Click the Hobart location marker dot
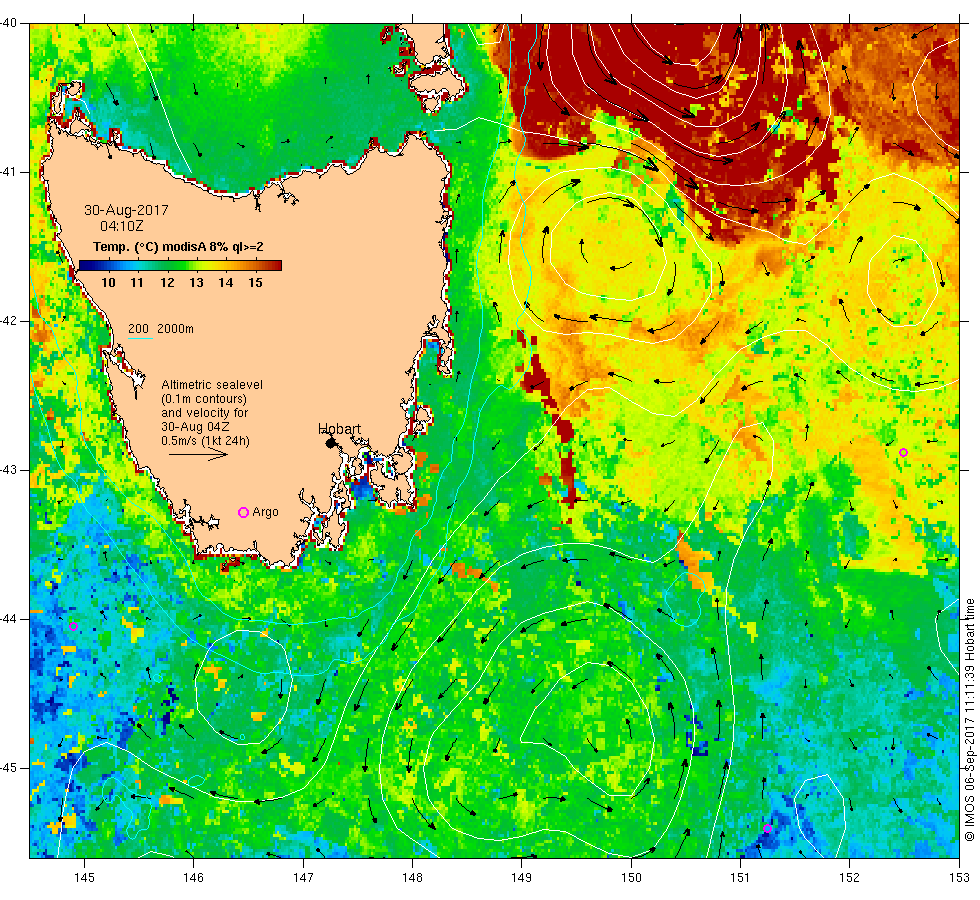This screenshot has height=900, width=980. 331,443
